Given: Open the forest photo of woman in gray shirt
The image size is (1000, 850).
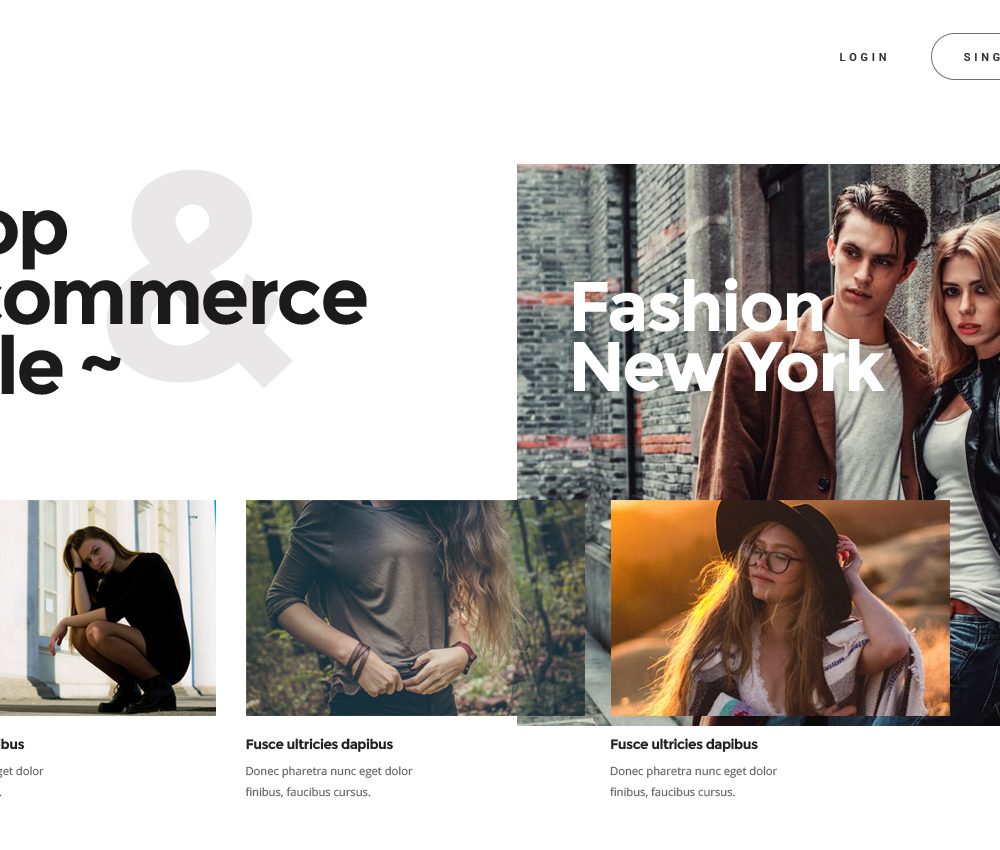Looking at the screenshot, I should (x=415, y=608).
